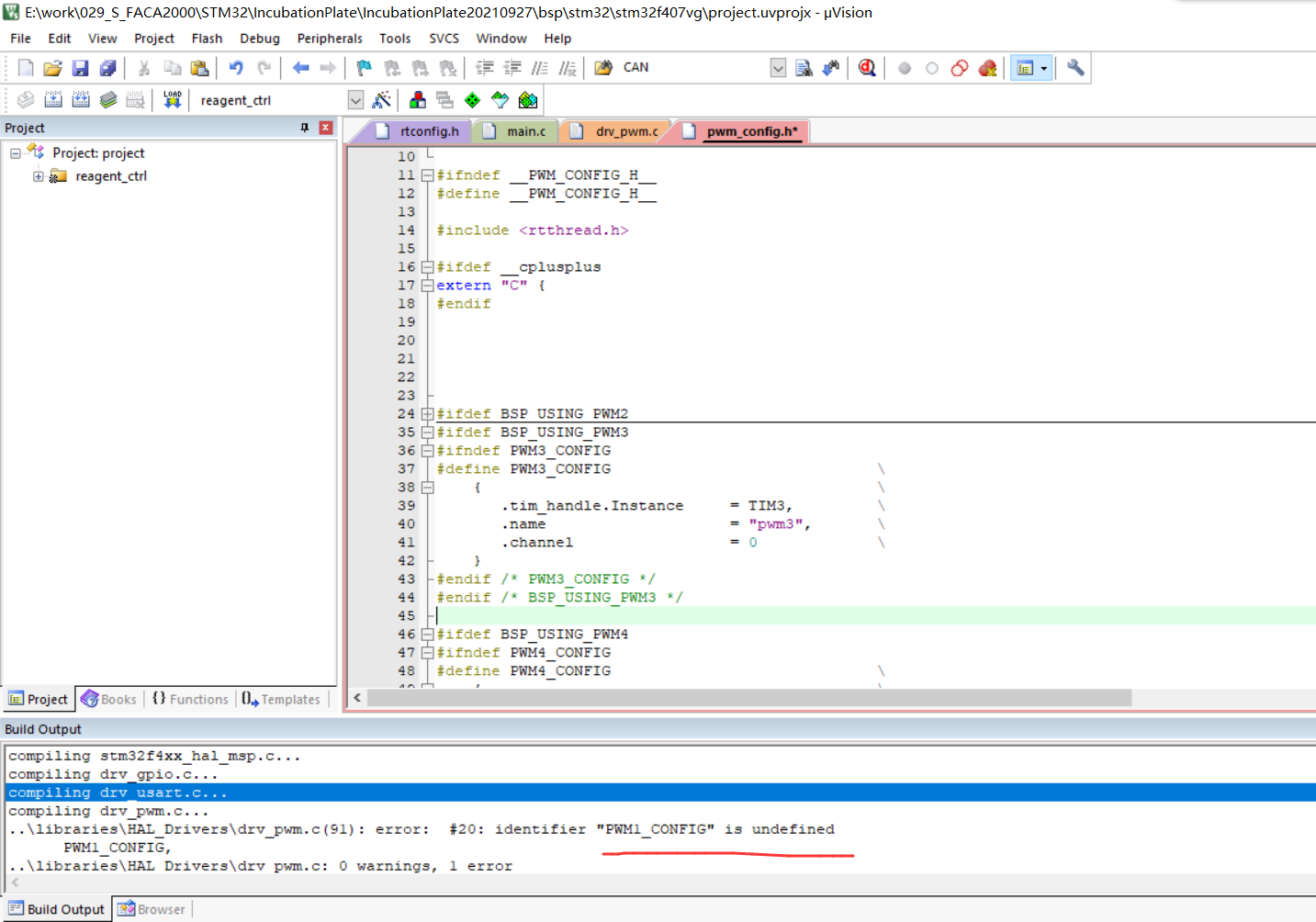This screenshot has height=922, width=1316.
Task: Unpin the Project panel
Action: click(x=304, y=128)
